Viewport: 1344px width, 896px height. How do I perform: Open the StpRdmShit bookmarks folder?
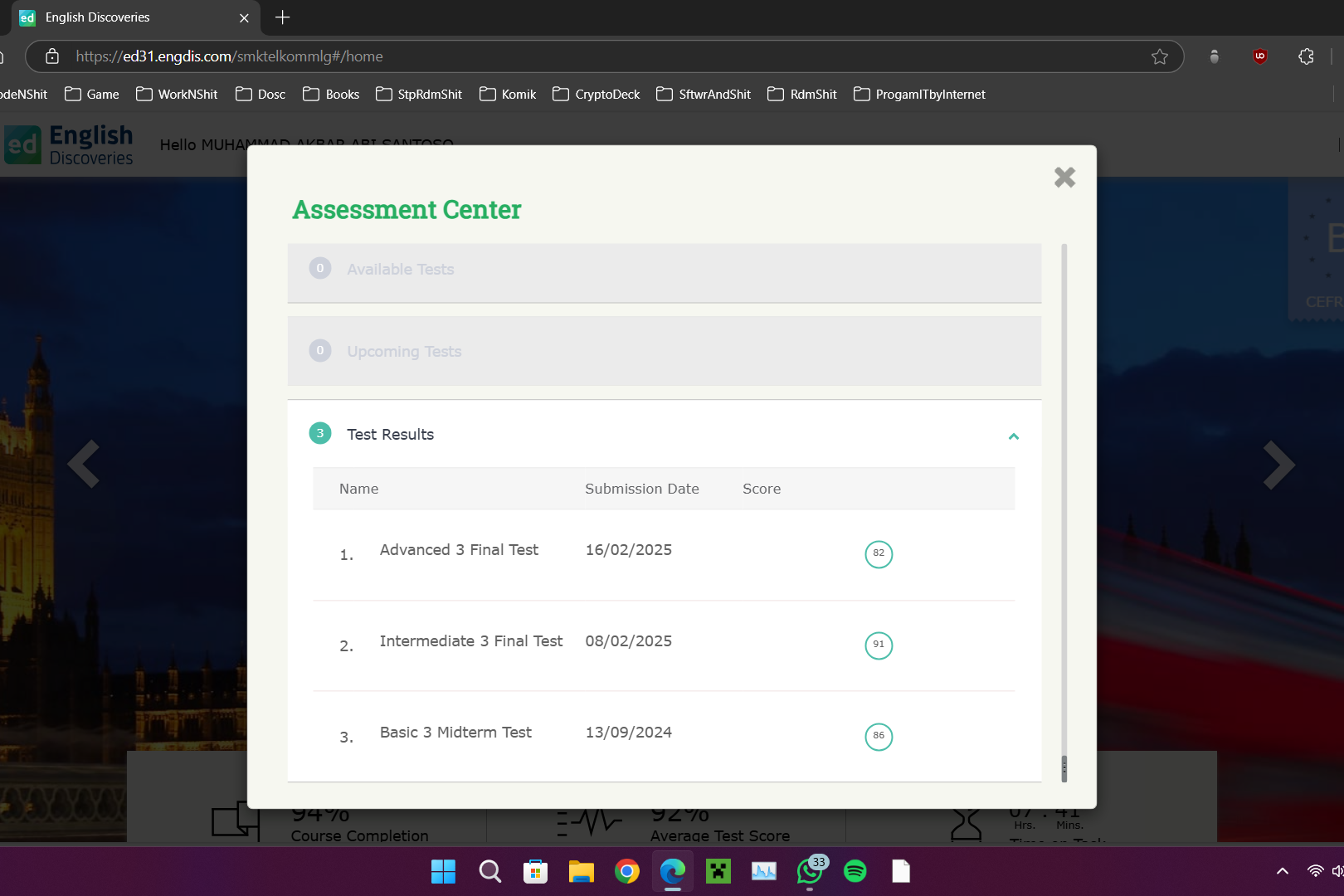pos(419,95)
